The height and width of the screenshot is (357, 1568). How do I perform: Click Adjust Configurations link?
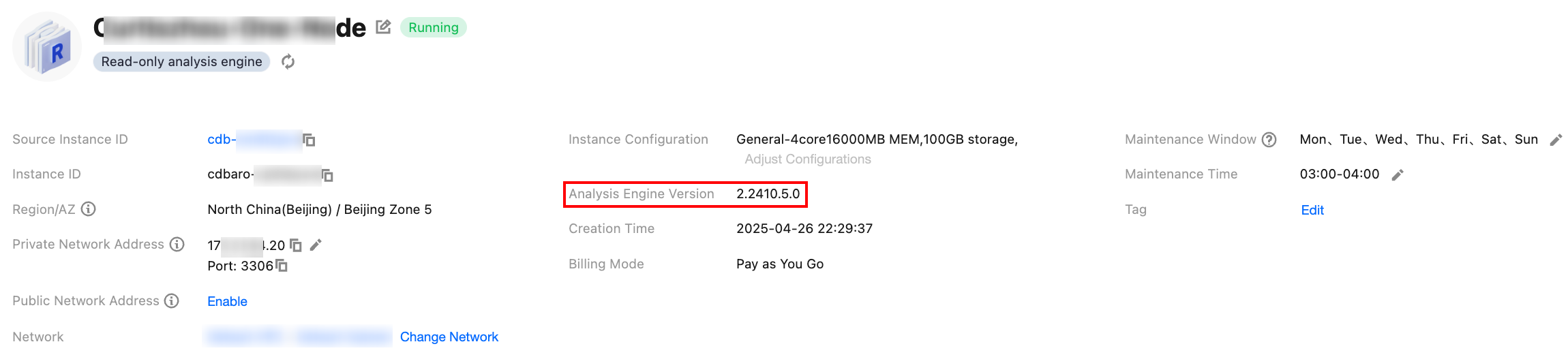[808, 159]
